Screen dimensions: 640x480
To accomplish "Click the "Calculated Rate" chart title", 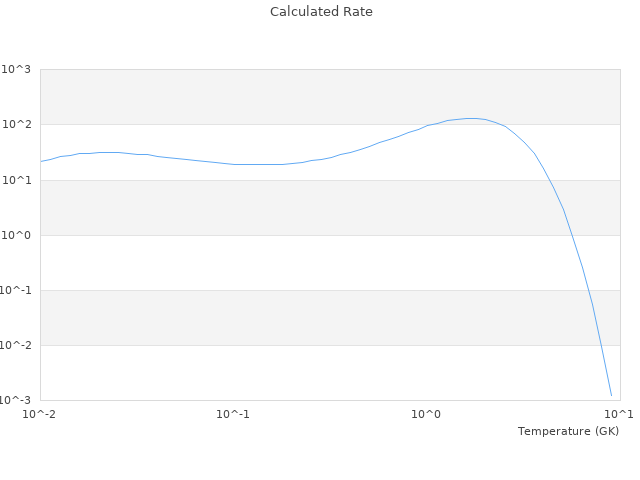I will 321,12.
